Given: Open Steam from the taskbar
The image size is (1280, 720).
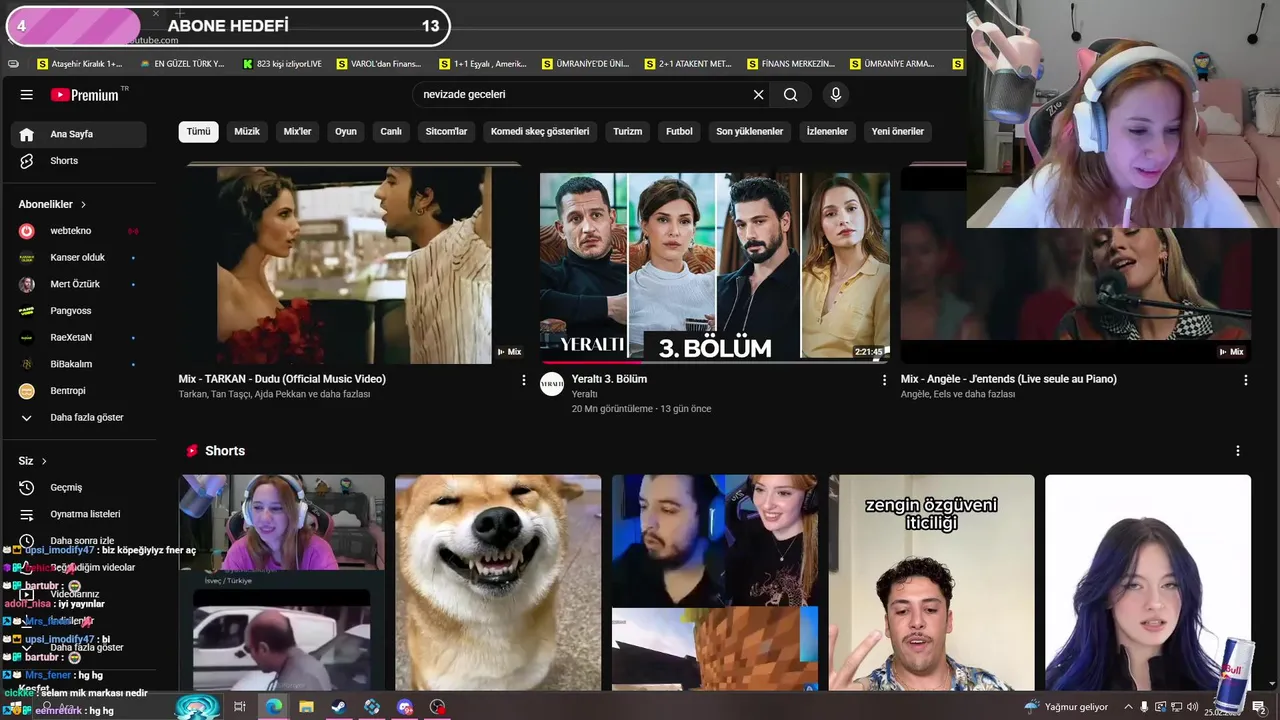Looking at the screenshot, I should (x=339, y=707).
